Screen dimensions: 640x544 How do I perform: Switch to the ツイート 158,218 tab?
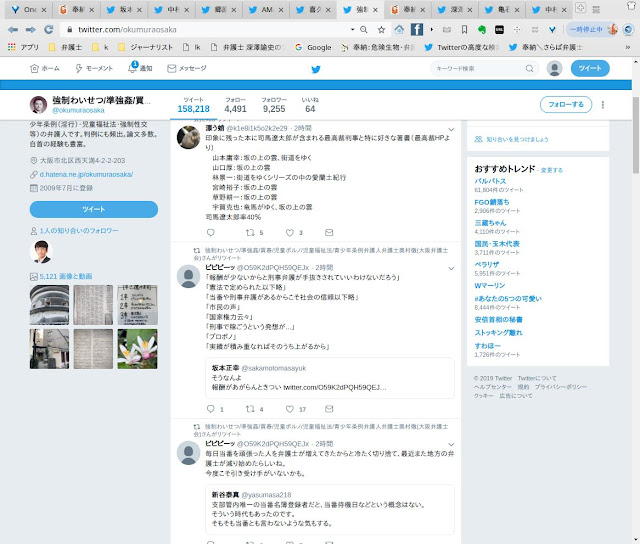[x=193, y=105]
